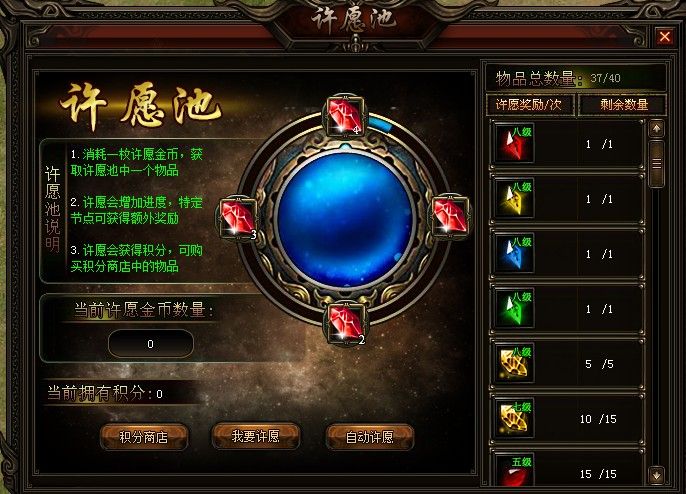The width and height of the screenshot is (686, 494).
Task: Open the 积分商店 points shop
Action: pos(144,436)
